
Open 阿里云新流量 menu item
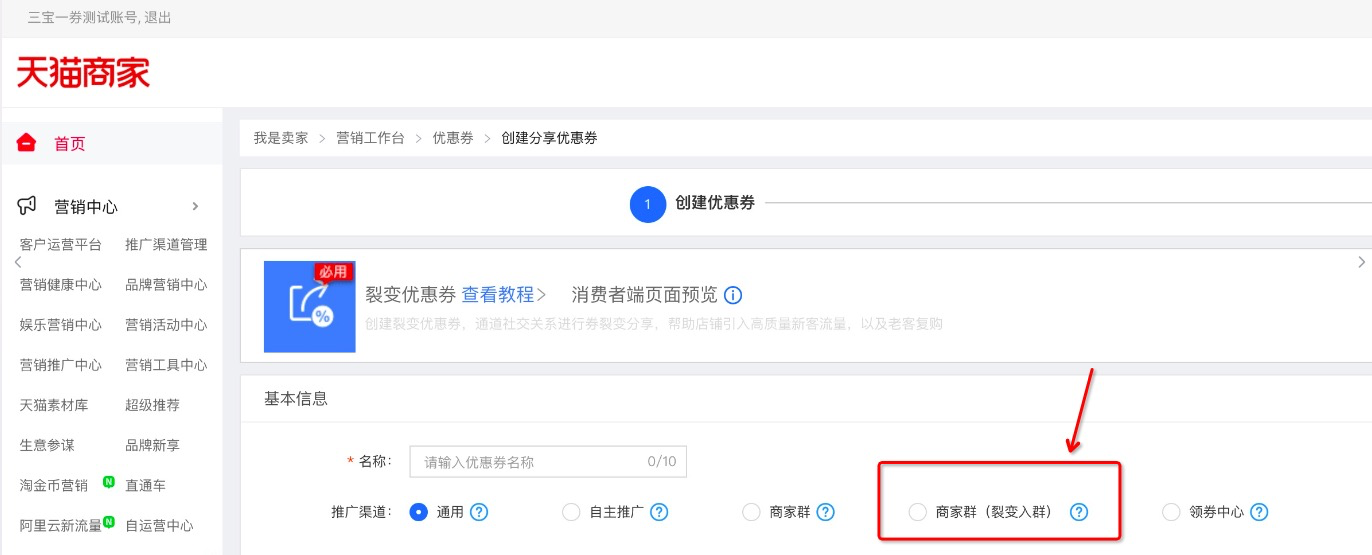coord(61,525)
